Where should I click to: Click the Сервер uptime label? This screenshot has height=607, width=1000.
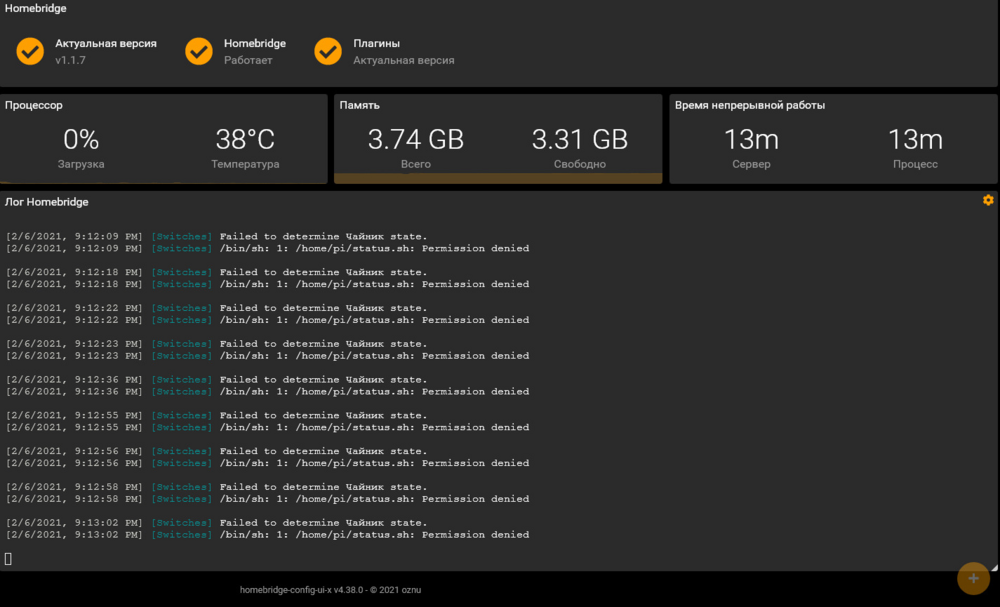coord(751,164)
